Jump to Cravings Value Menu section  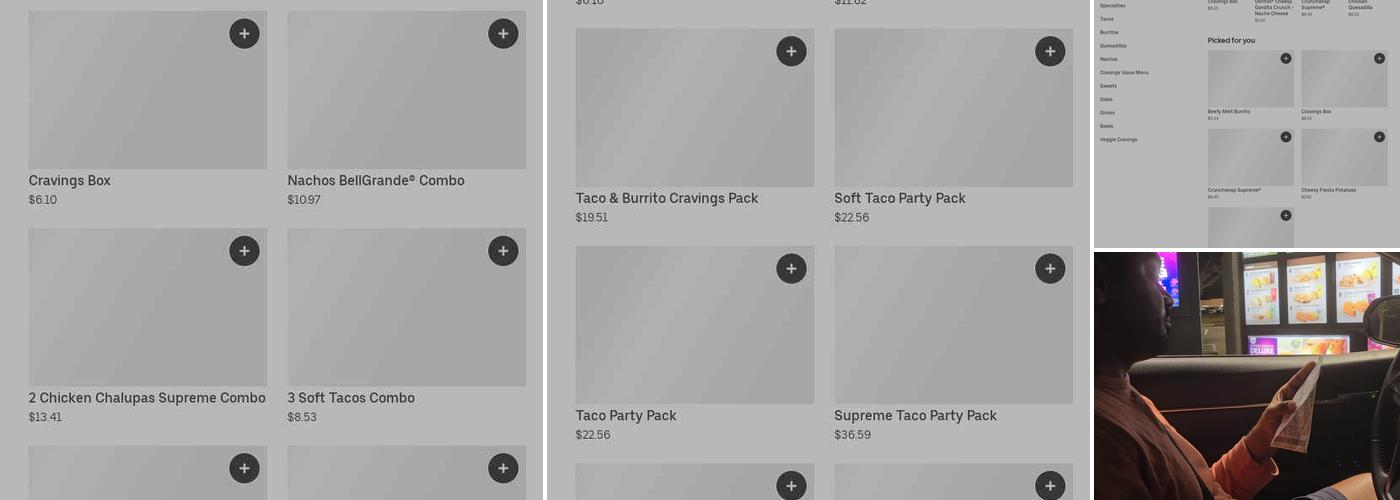pyautogui.click(x=1124, y=72)
